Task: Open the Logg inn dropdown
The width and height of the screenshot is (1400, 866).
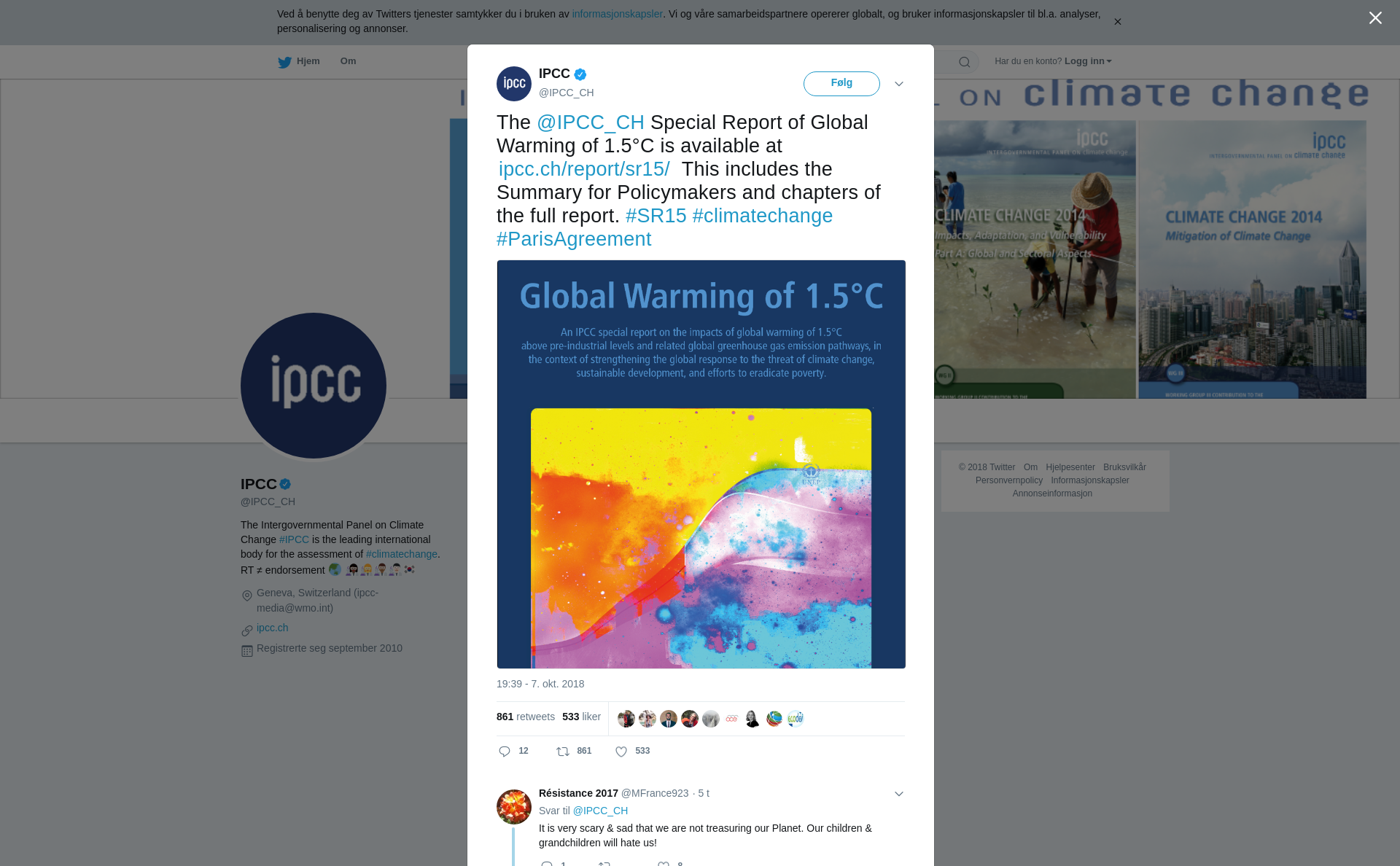Action: (1087, 61)
